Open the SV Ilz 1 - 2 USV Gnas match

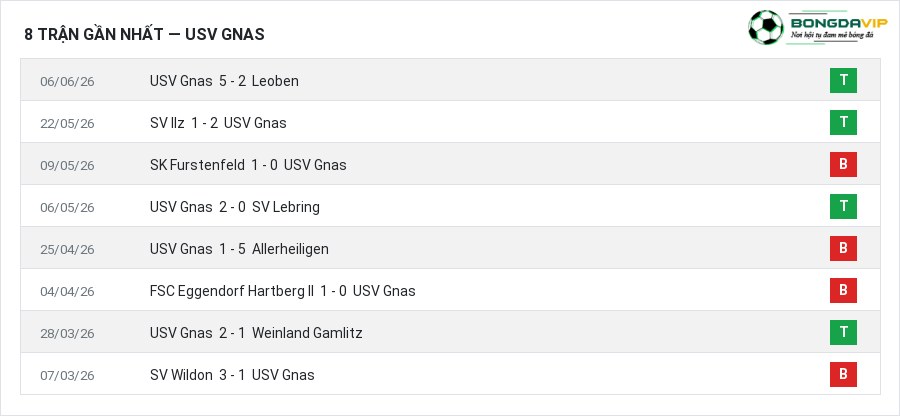point(218,123)
